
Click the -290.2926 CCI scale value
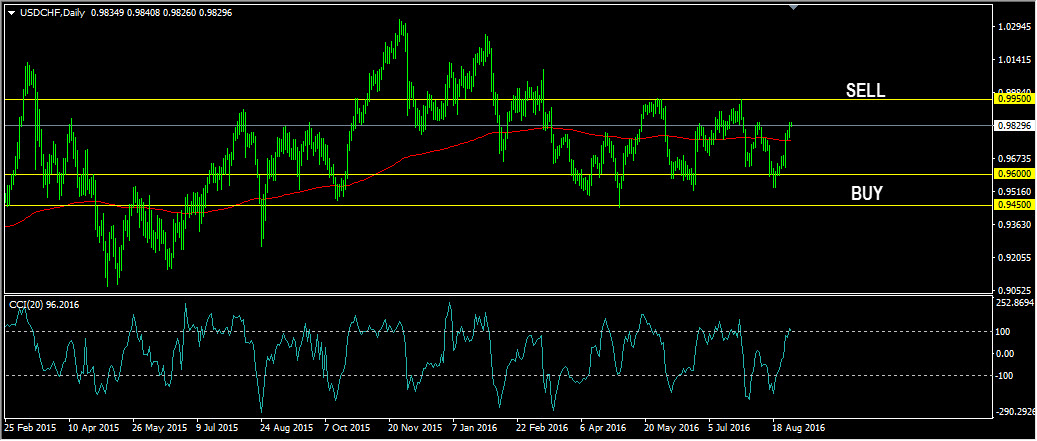[x=1015, y=411]
